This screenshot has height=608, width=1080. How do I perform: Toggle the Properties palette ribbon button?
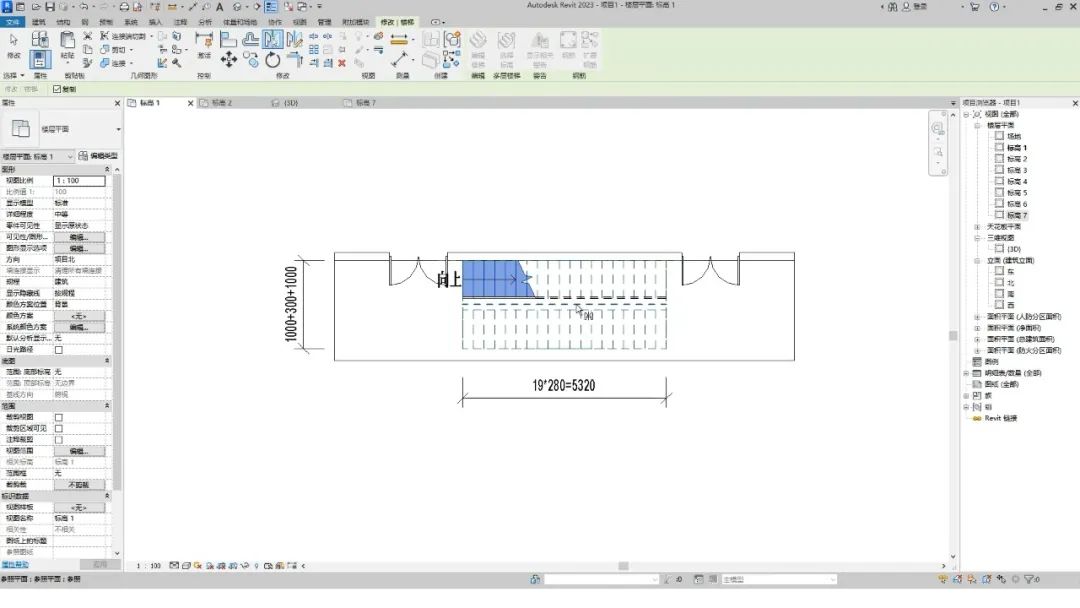[x=40, y=60]
